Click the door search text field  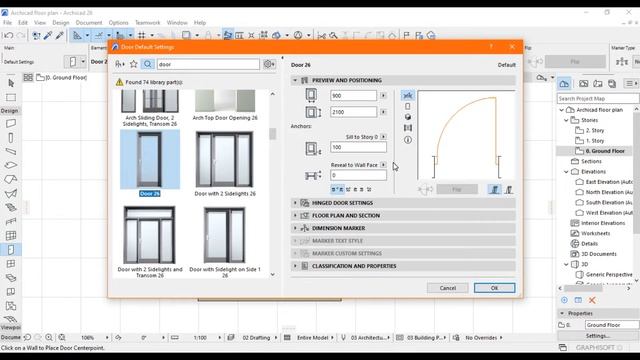(208, 64)
